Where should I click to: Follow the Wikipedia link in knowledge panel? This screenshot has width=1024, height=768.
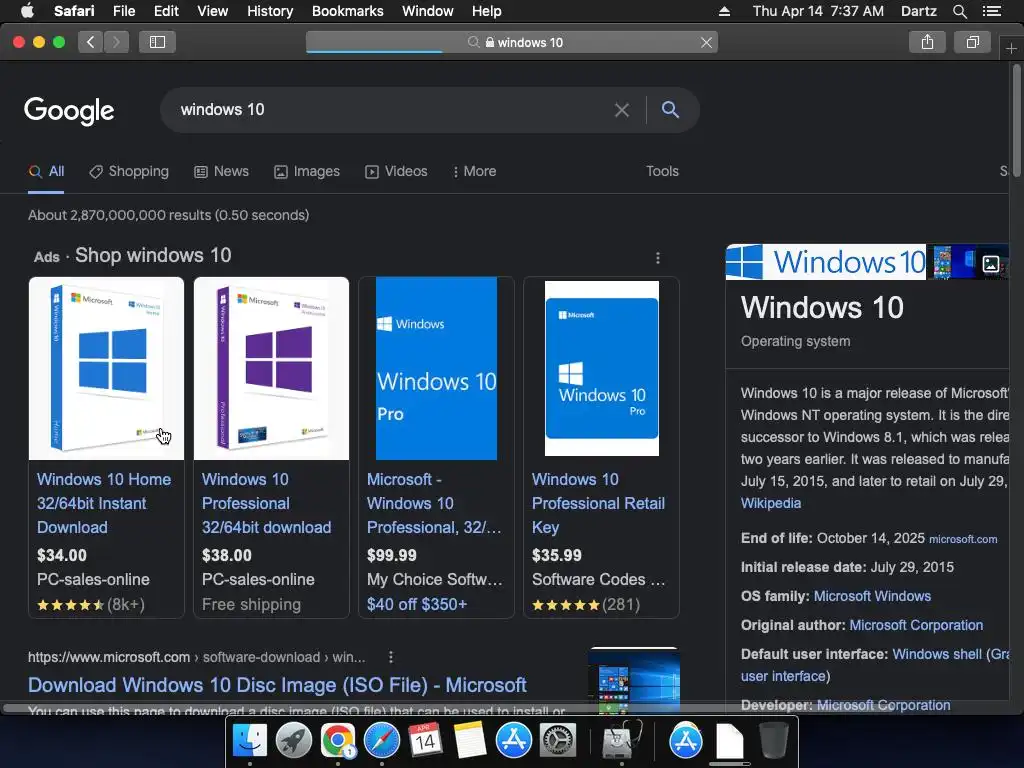pos(771,503)
